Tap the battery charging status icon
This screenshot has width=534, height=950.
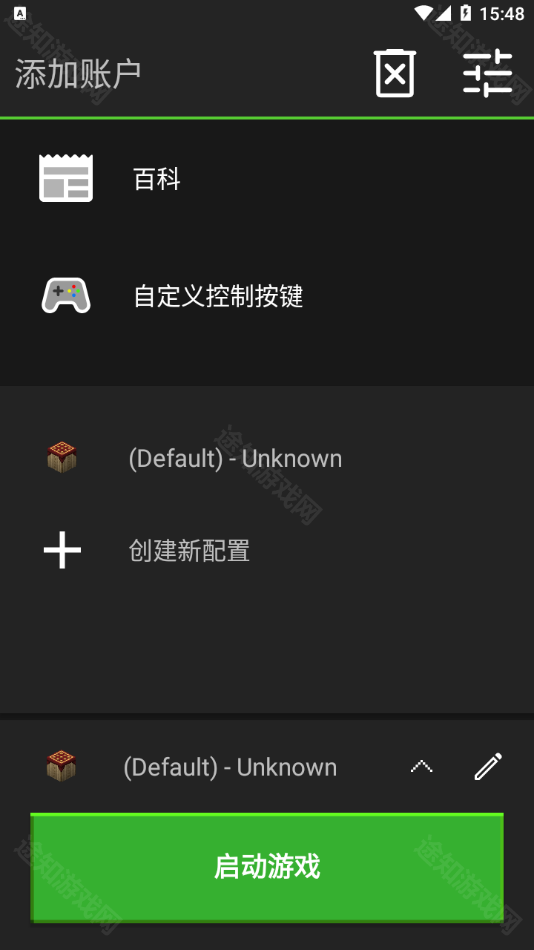[x=466, y=13]
